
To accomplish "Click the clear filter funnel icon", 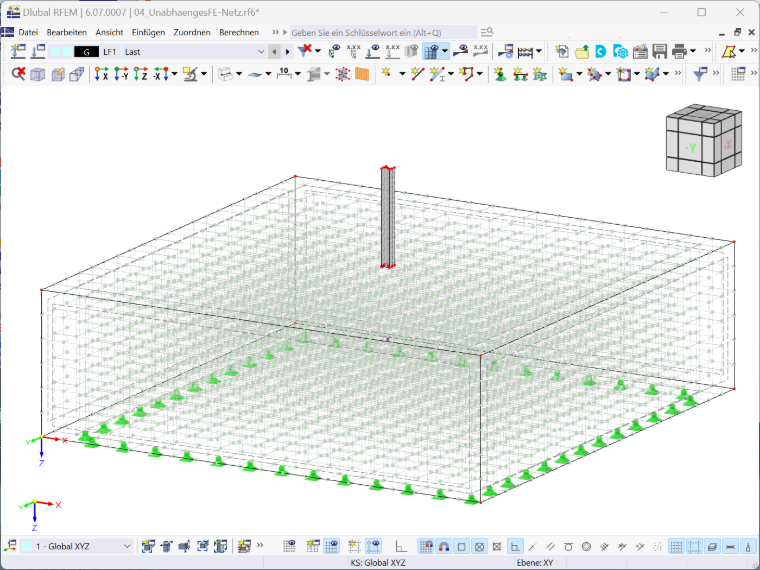I will 305,50.
